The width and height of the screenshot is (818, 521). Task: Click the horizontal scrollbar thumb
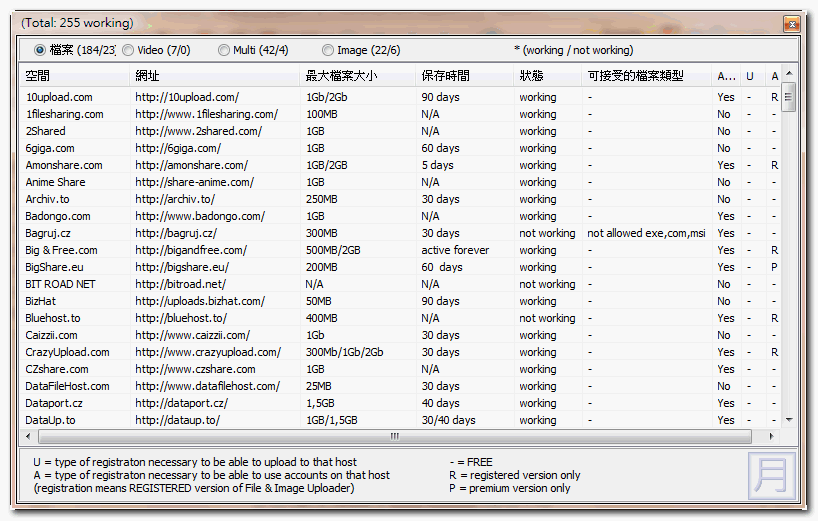395,436
